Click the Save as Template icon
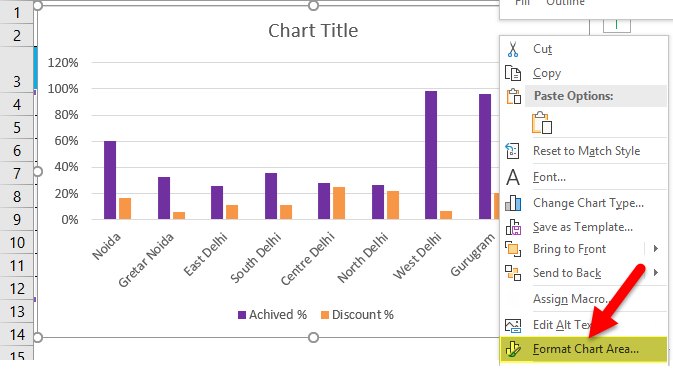Image resolution: width=673 pixels, height=374 pixels. pyautogui.click(x=513, y=227)
